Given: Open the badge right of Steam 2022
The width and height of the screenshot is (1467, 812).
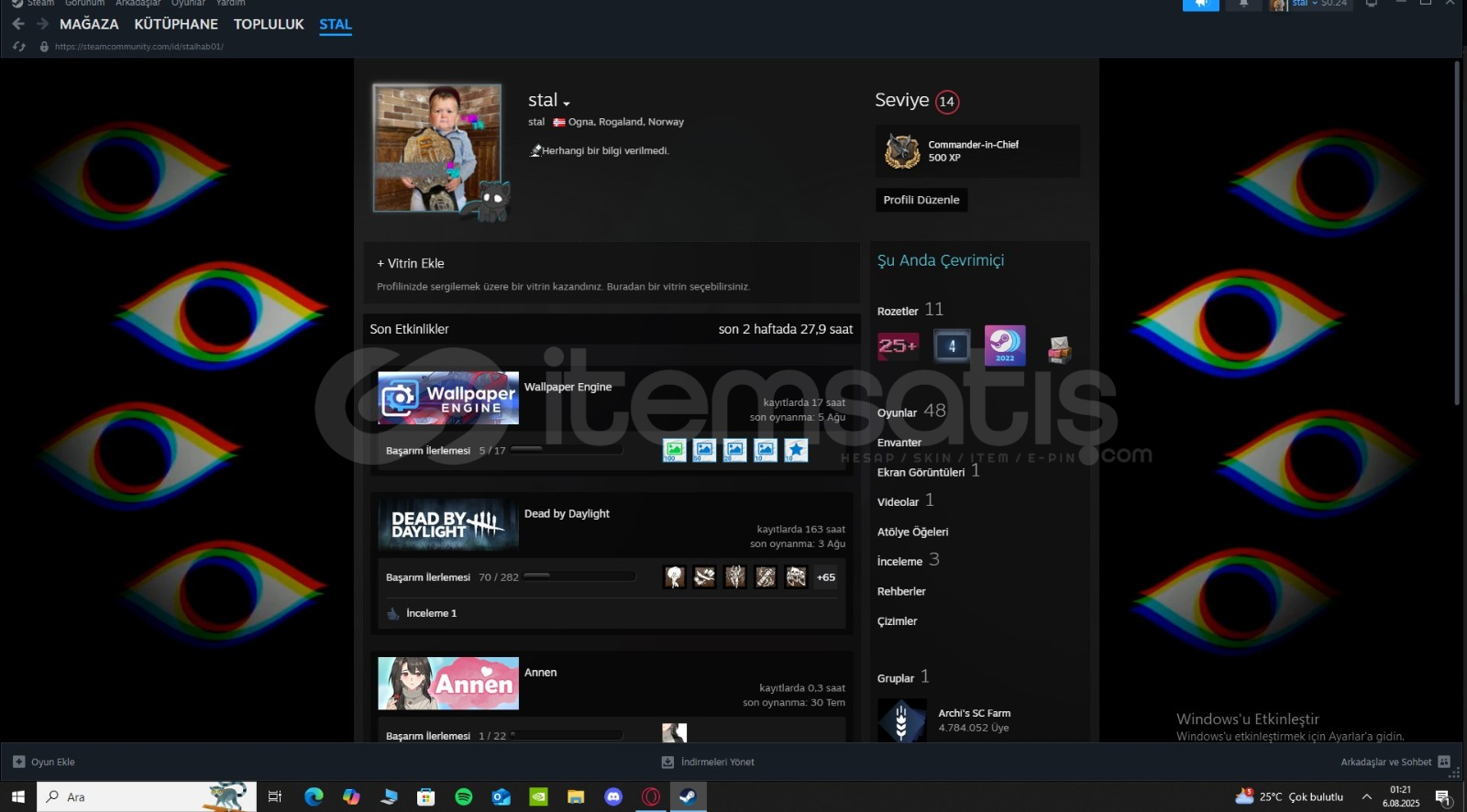Looking at the screenshot, I should [x=1059, y=348].
